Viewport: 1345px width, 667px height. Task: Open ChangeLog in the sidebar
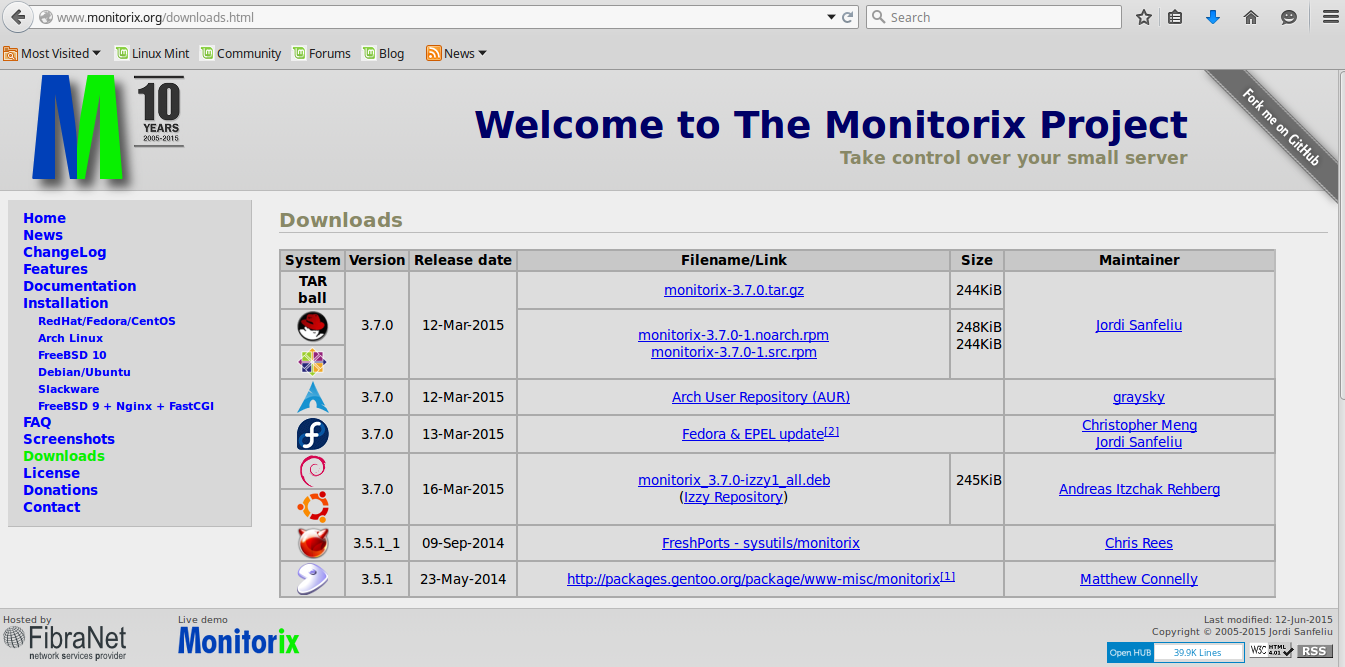pyautogui.click(x=64, y=252)
